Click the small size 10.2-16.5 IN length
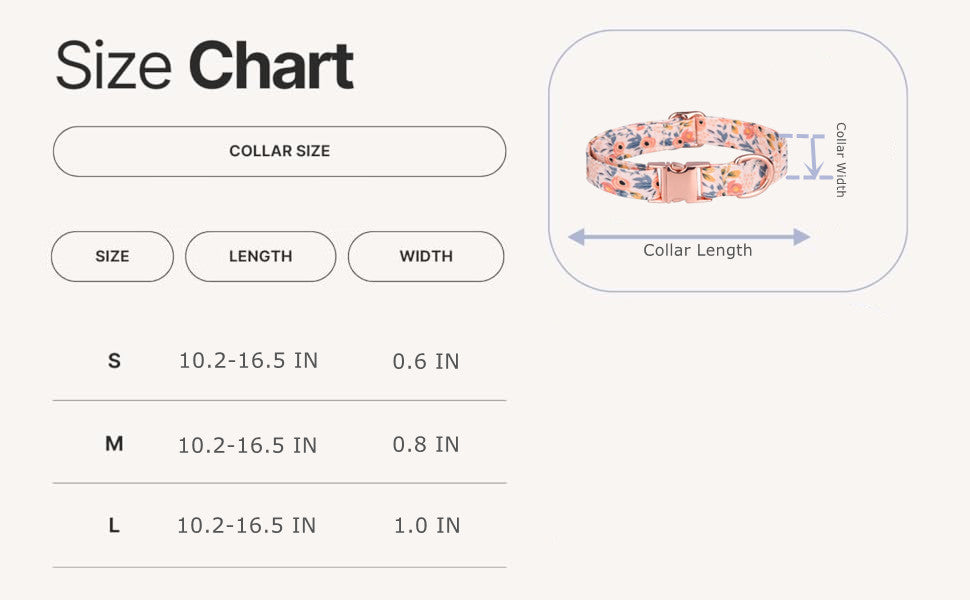Image resolution: width=970 pixels, height=600 pixels. 248,361
